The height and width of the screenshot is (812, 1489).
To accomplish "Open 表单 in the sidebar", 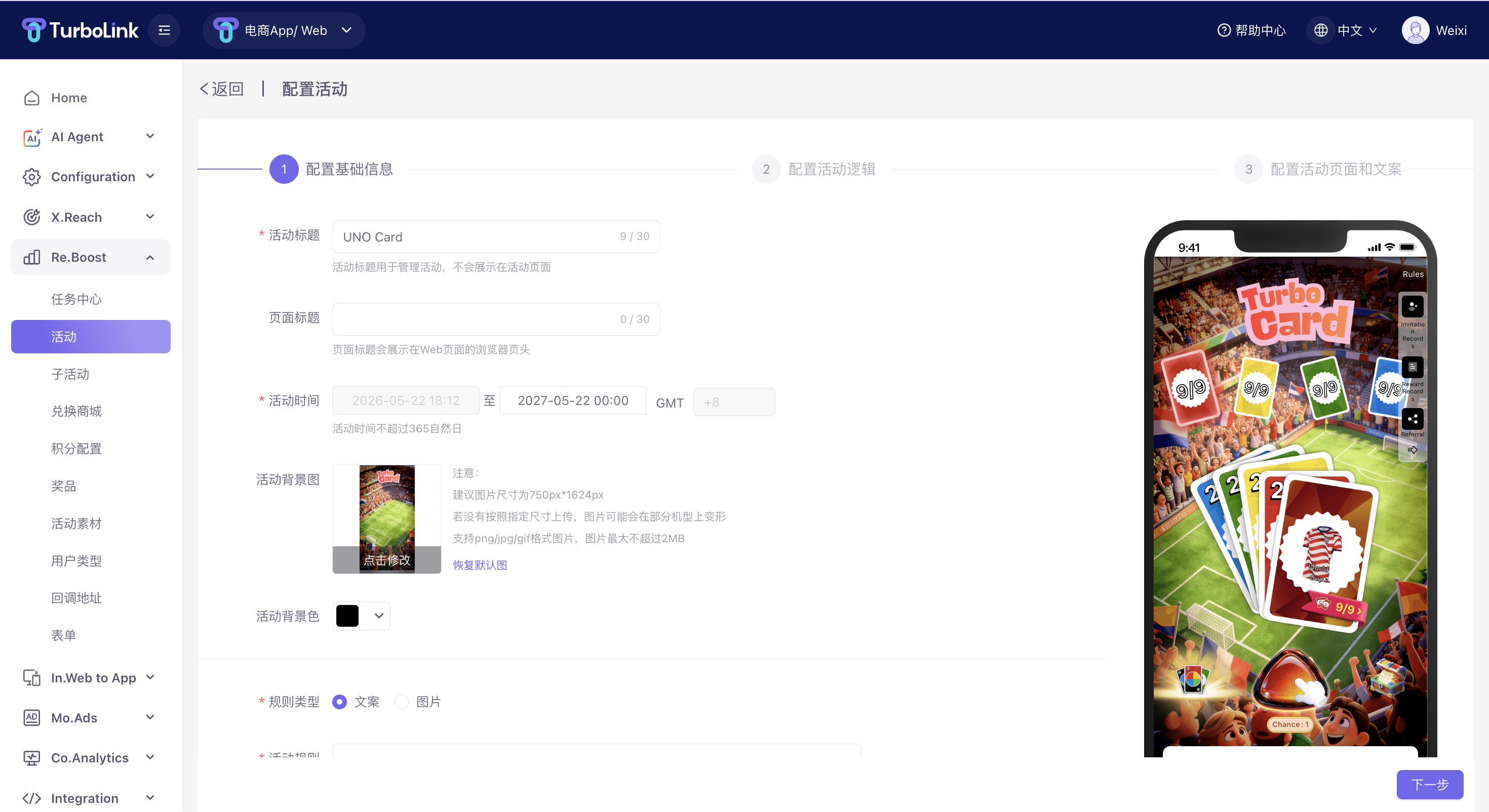I will (64, 635).
